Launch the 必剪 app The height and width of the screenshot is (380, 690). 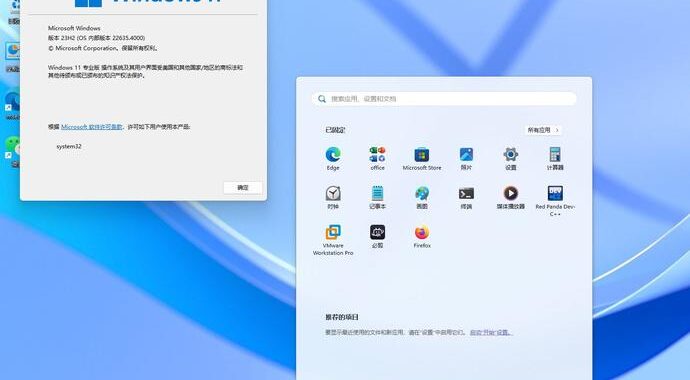[x=377, y=236]
